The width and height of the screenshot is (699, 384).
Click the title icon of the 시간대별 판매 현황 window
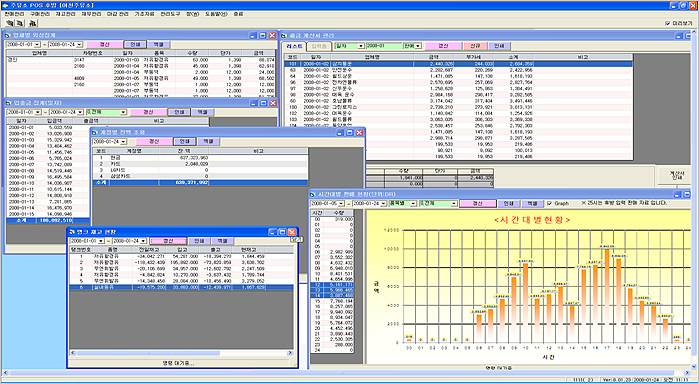(x=312, y=194)
